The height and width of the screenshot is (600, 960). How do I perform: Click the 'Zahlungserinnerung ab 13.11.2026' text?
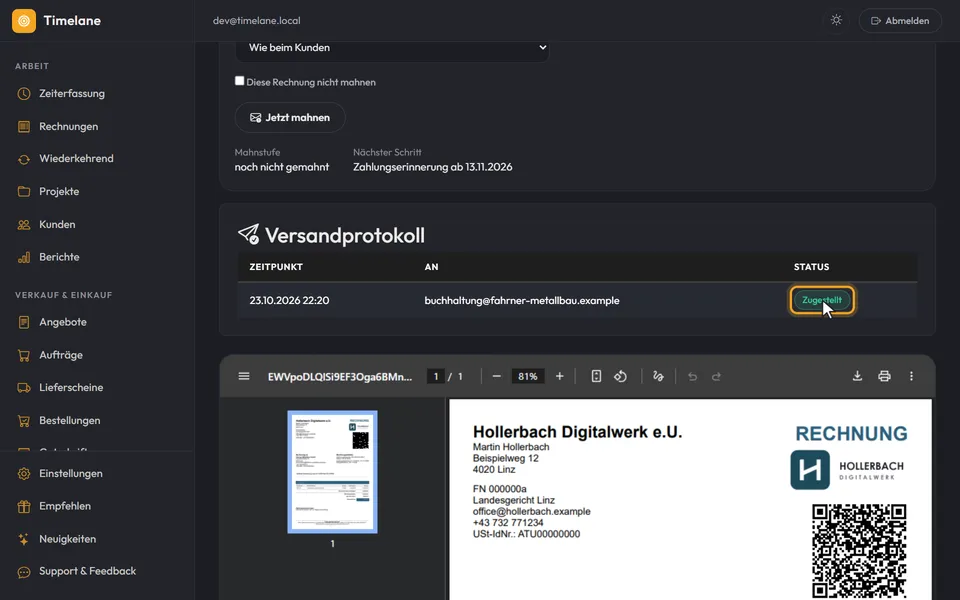point(432,167)
